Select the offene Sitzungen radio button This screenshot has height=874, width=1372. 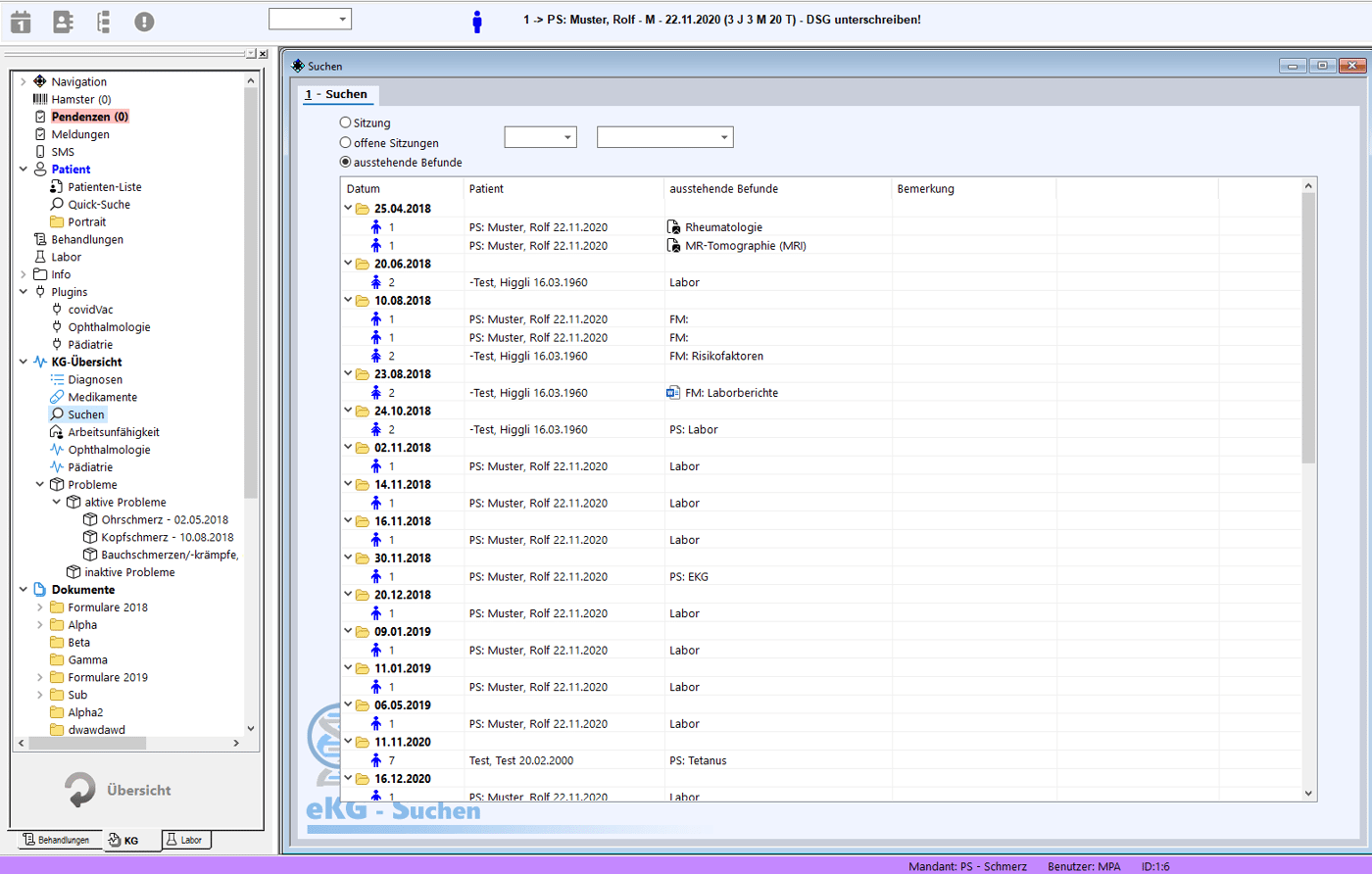click(x=345, y=142)
